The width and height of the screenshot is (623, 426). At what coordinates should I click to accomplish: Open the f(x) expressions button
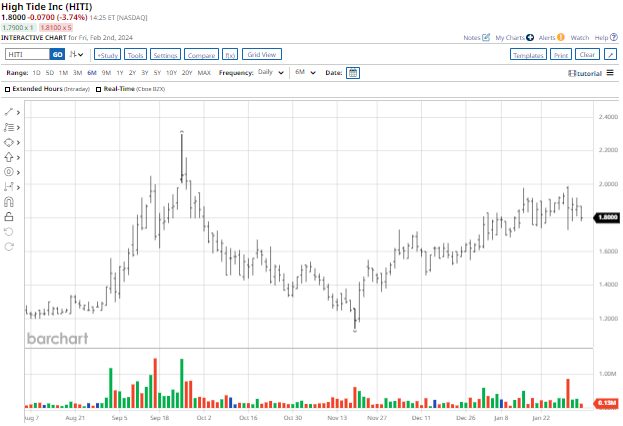(x=230, y=55)
